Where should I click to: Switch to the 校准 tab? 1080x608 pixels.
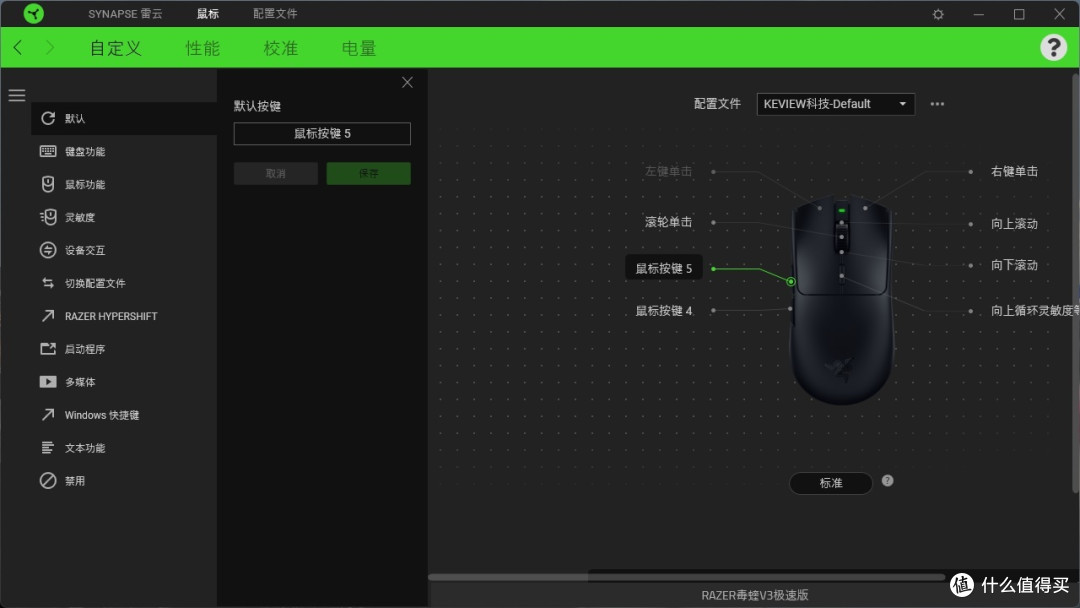pyautogui.click(x=280, y=48)
